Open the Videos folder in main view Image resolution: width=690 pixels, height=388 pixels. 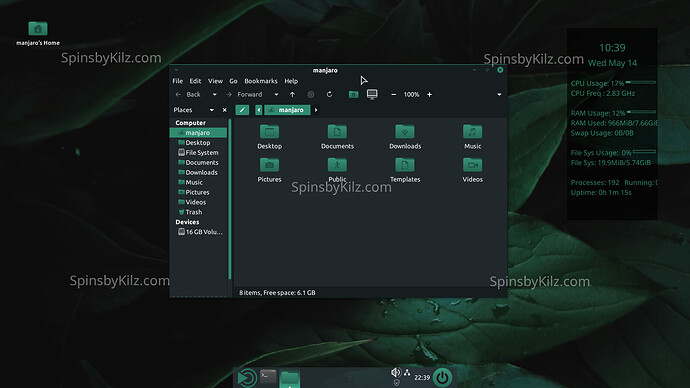[x=473, y=170]
